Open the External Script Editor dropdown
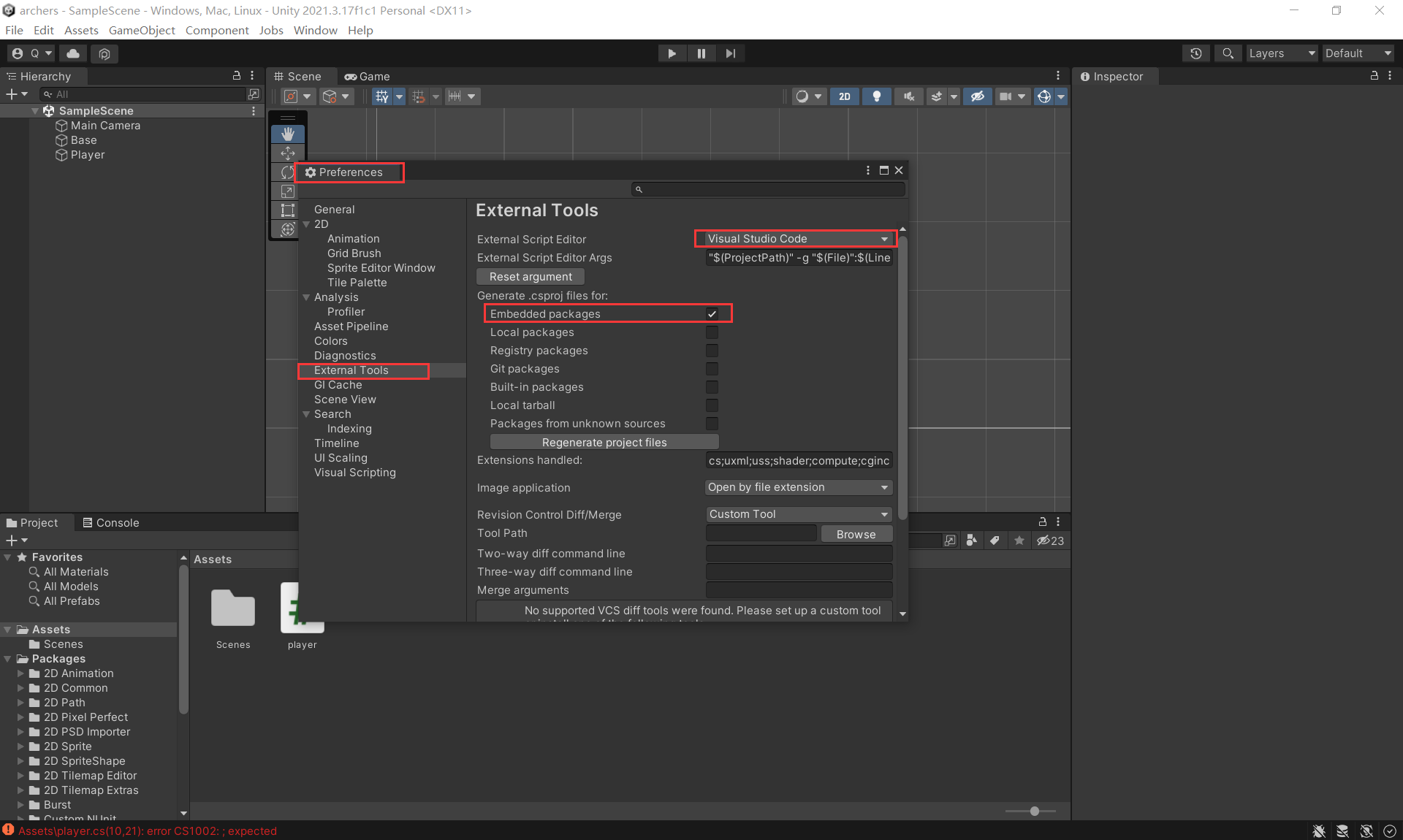 click(x=796, y=239)
